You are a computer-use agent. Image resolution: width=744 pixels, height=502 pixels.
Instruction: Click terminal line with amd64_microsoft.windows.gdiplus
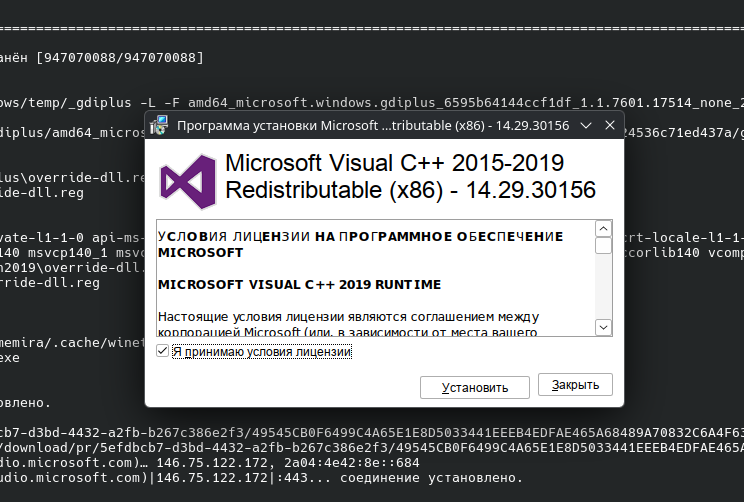click(x=372, y=102)
